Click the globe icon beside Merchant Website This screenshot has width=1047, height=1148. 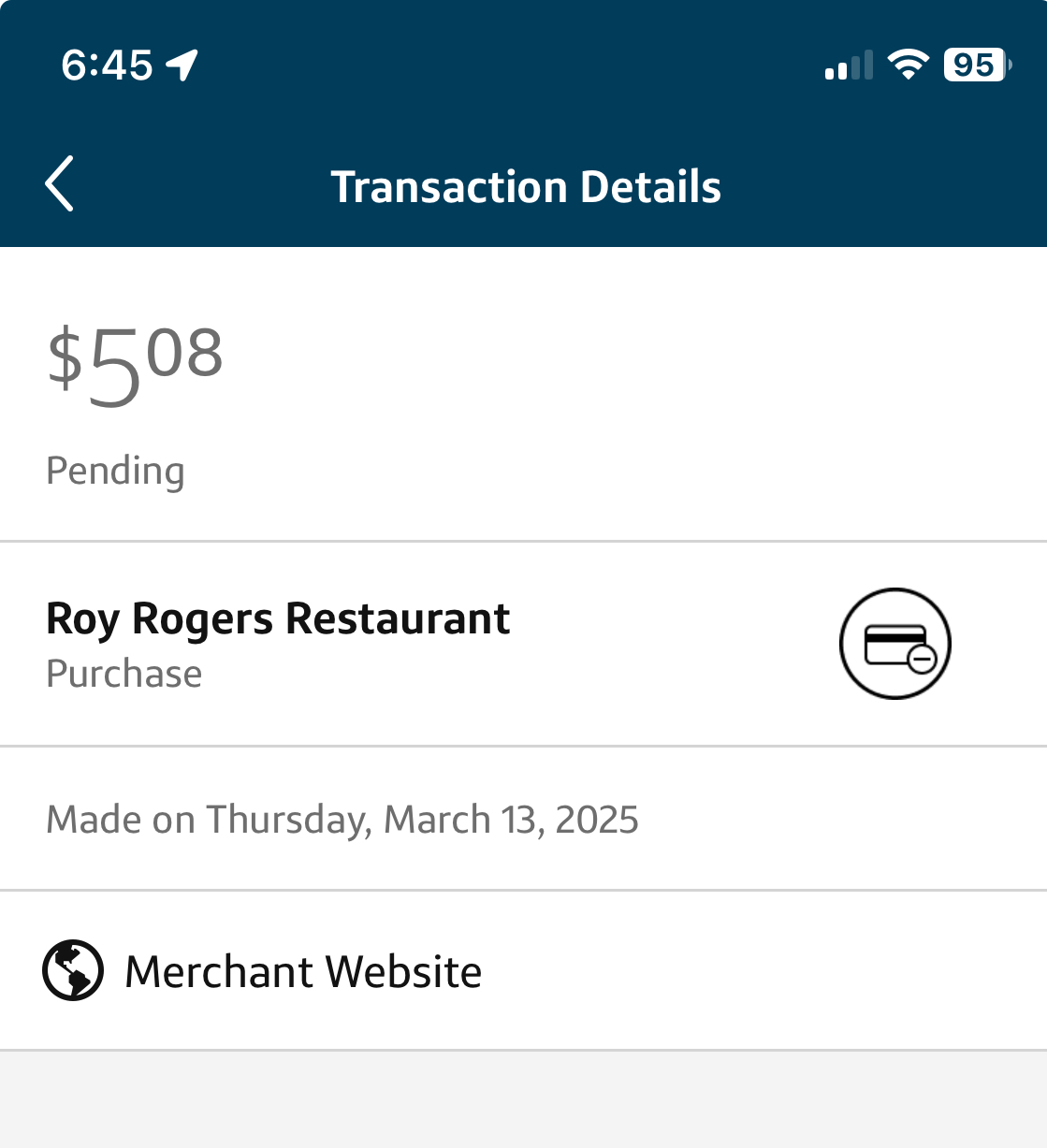73,970
